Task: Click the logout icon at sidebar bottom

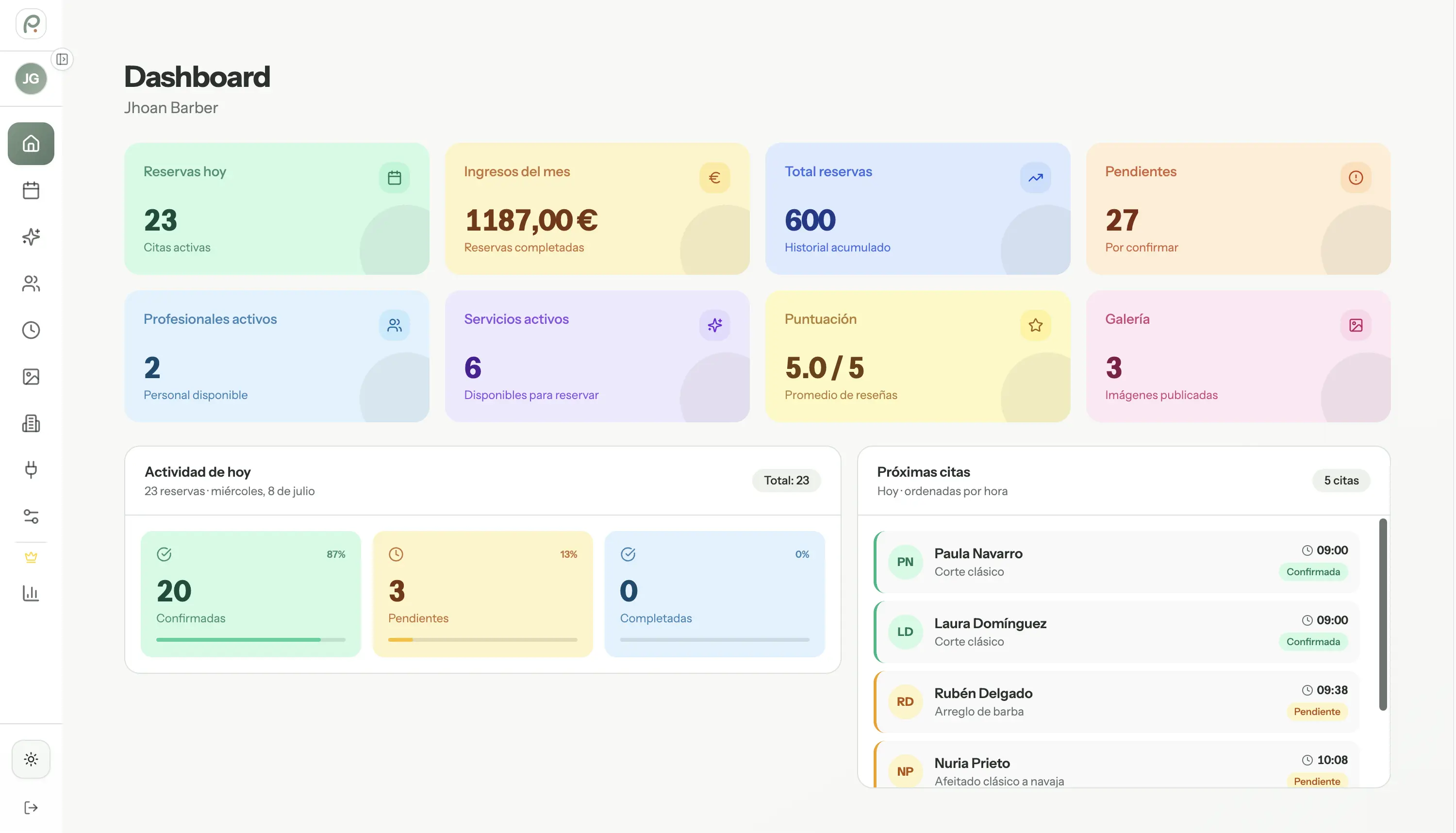Action: (x=31, y=808)
